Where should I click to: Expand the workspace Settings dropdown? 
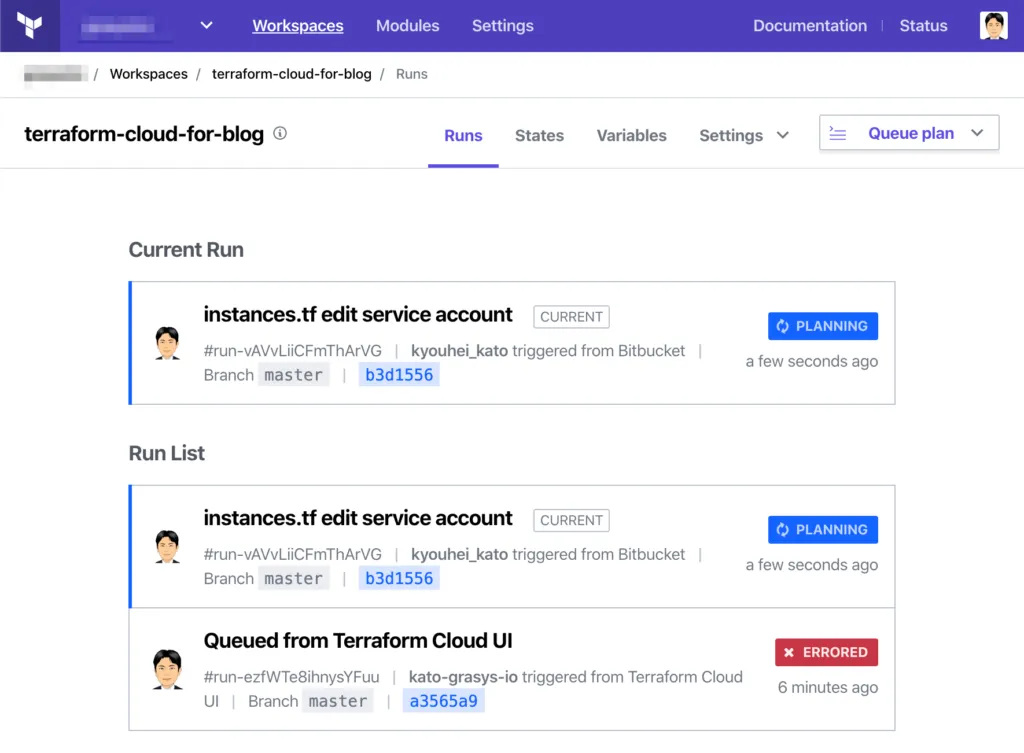pyautogui.click(x=744, y=135)
